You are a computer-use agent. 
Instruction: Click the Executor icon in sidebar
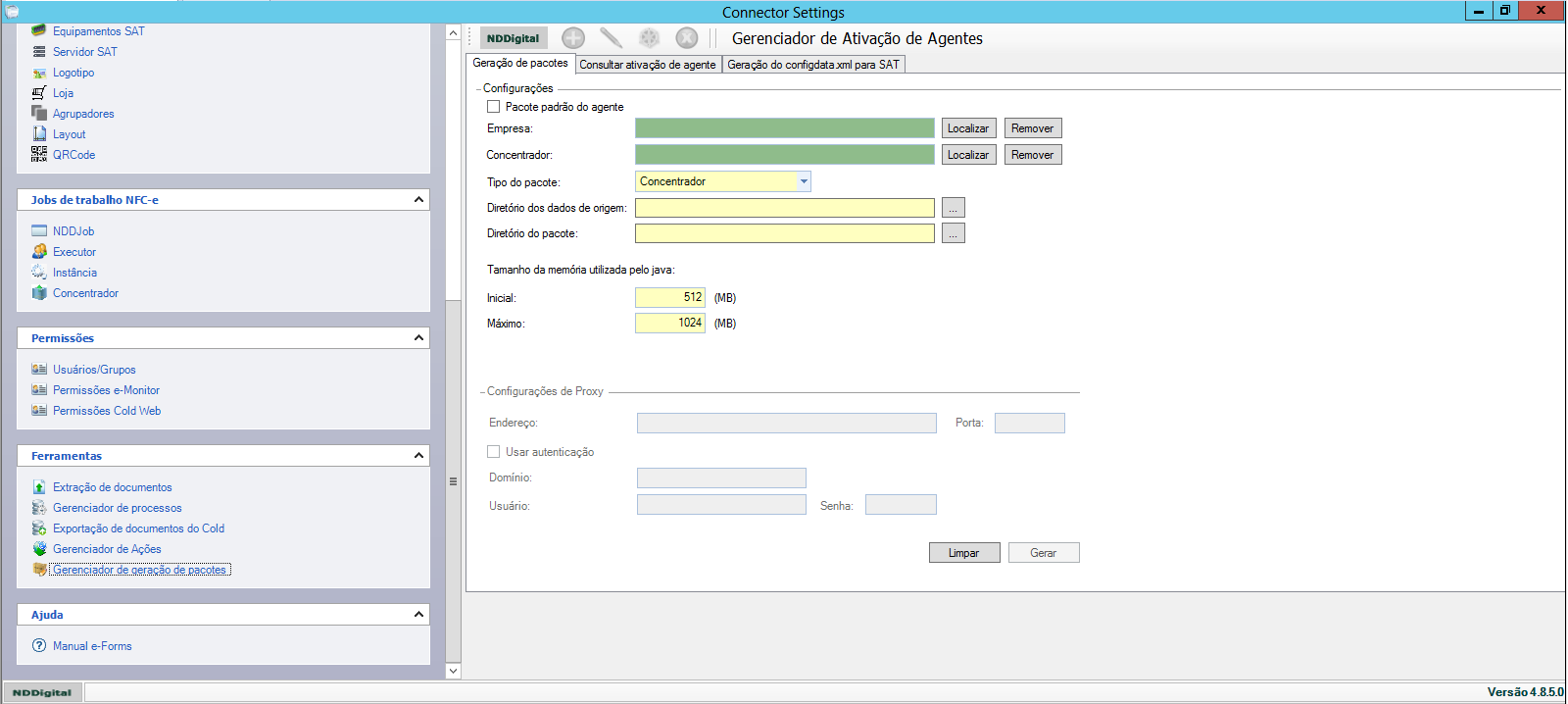39,252
